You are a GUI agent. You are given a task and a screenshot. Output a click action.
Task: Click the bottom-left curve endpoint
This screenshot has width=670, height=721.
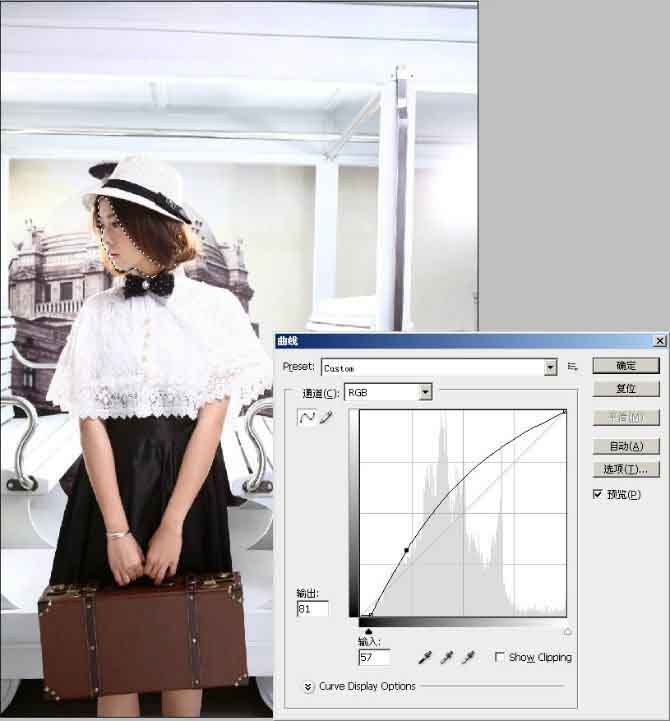[x=371, y=614]
